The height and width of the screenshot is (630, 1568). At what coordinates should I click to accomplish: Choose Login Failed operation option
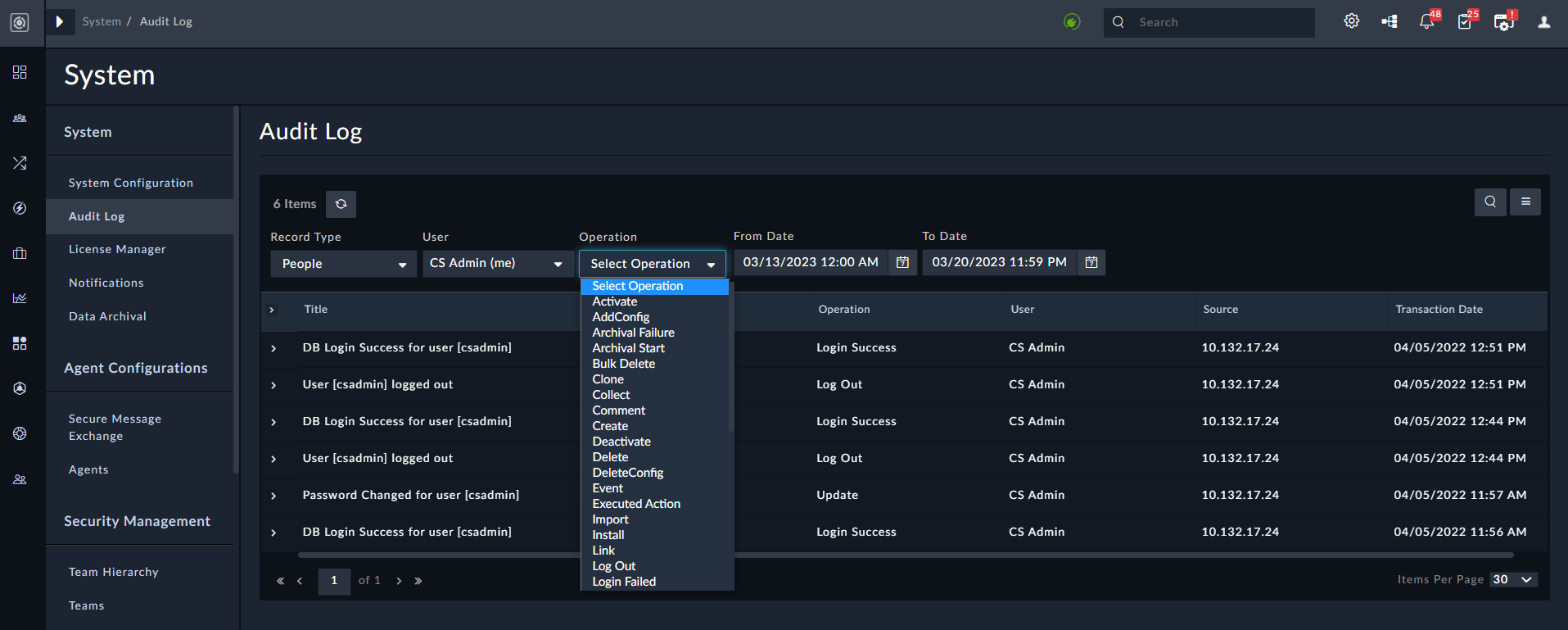tap(624, 582)
